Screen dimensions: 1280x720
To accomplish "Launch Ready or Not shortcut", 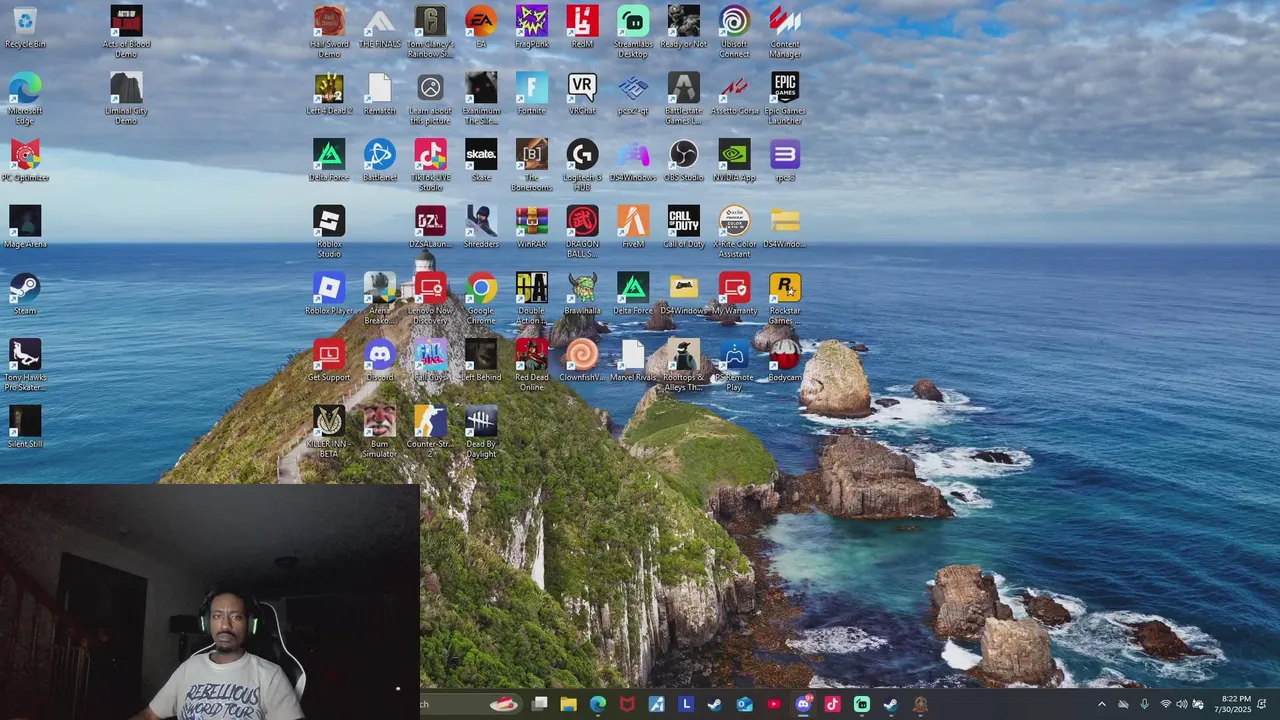I will [x=684, y=28].
